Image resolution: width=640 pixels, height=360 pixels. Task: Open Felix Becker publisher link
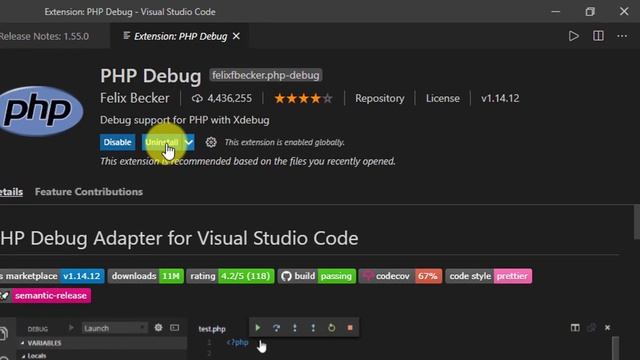[x=135, y=98]
